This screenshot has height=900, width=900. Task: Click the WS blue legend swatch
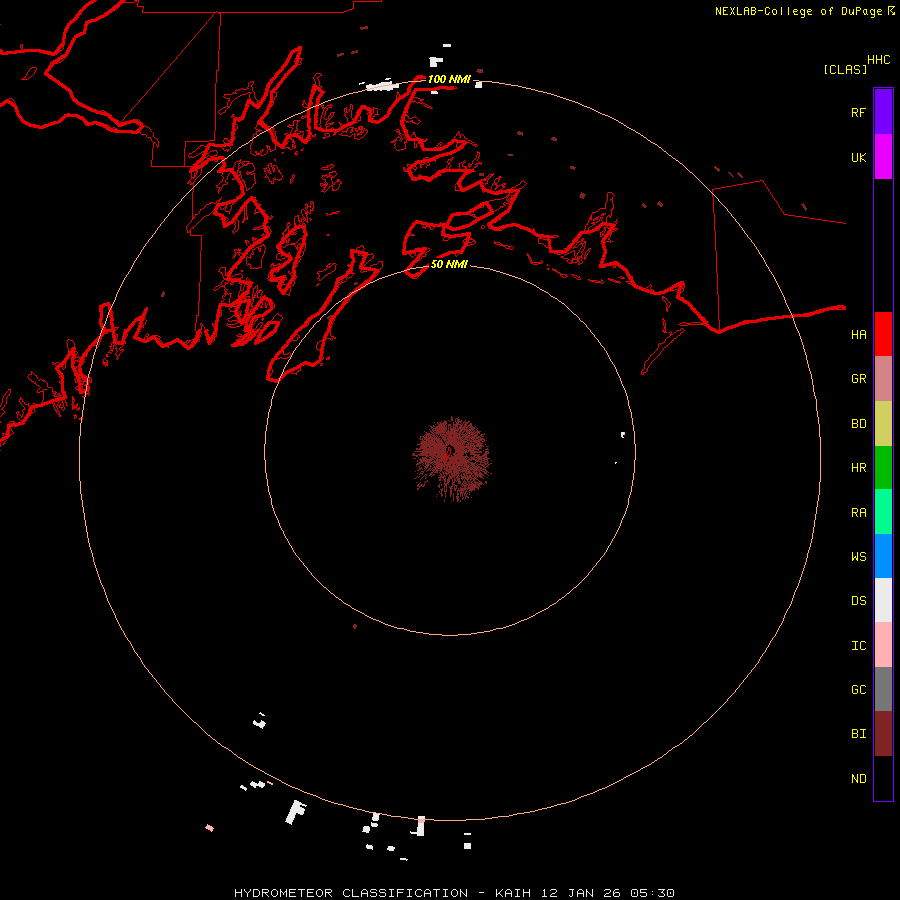point(883,556)
